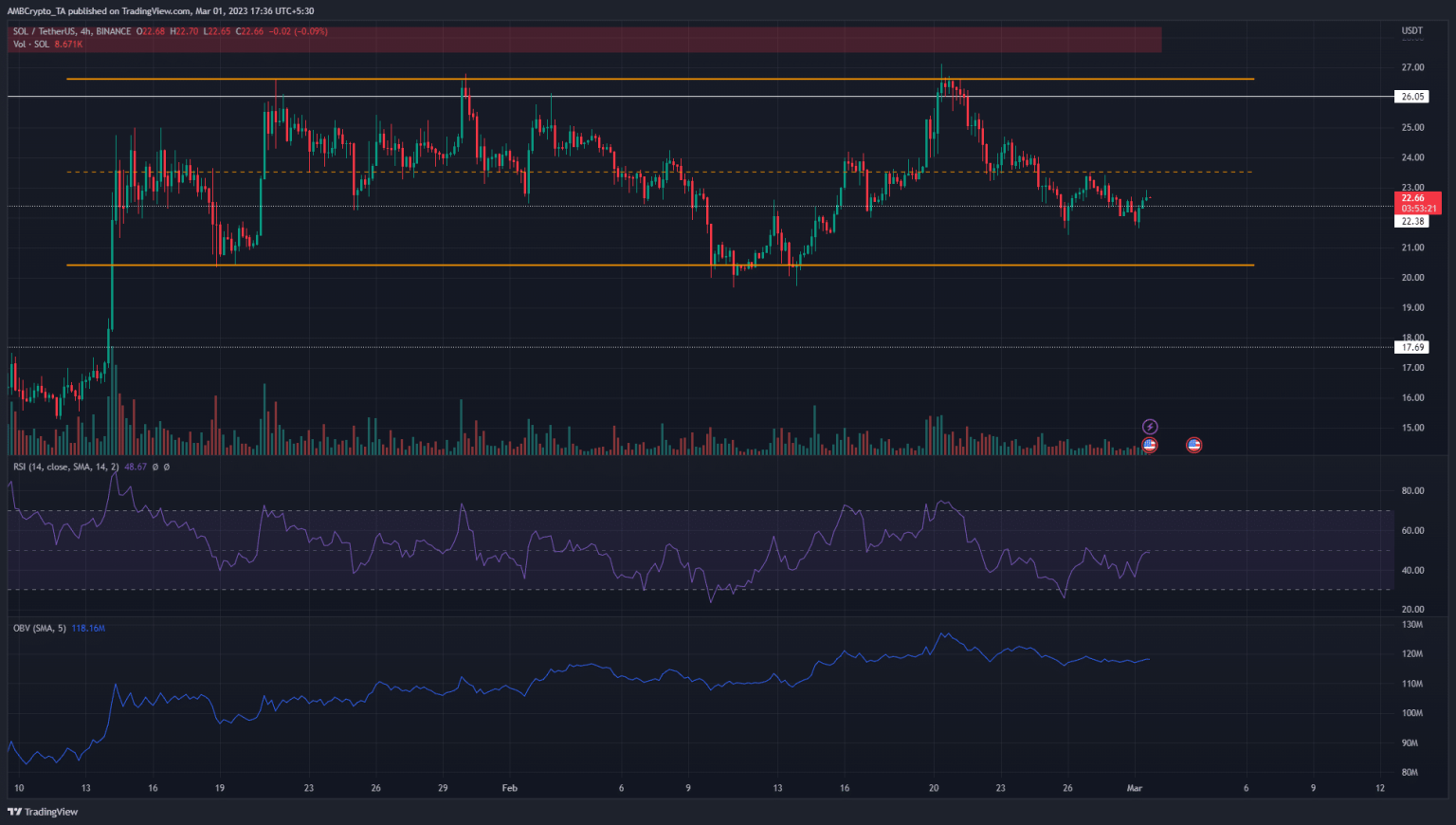Select the OBV (SMA, 5) indicator legend
The width and height of the screenshot is (1456, 825).
click(x=40, y=628)
